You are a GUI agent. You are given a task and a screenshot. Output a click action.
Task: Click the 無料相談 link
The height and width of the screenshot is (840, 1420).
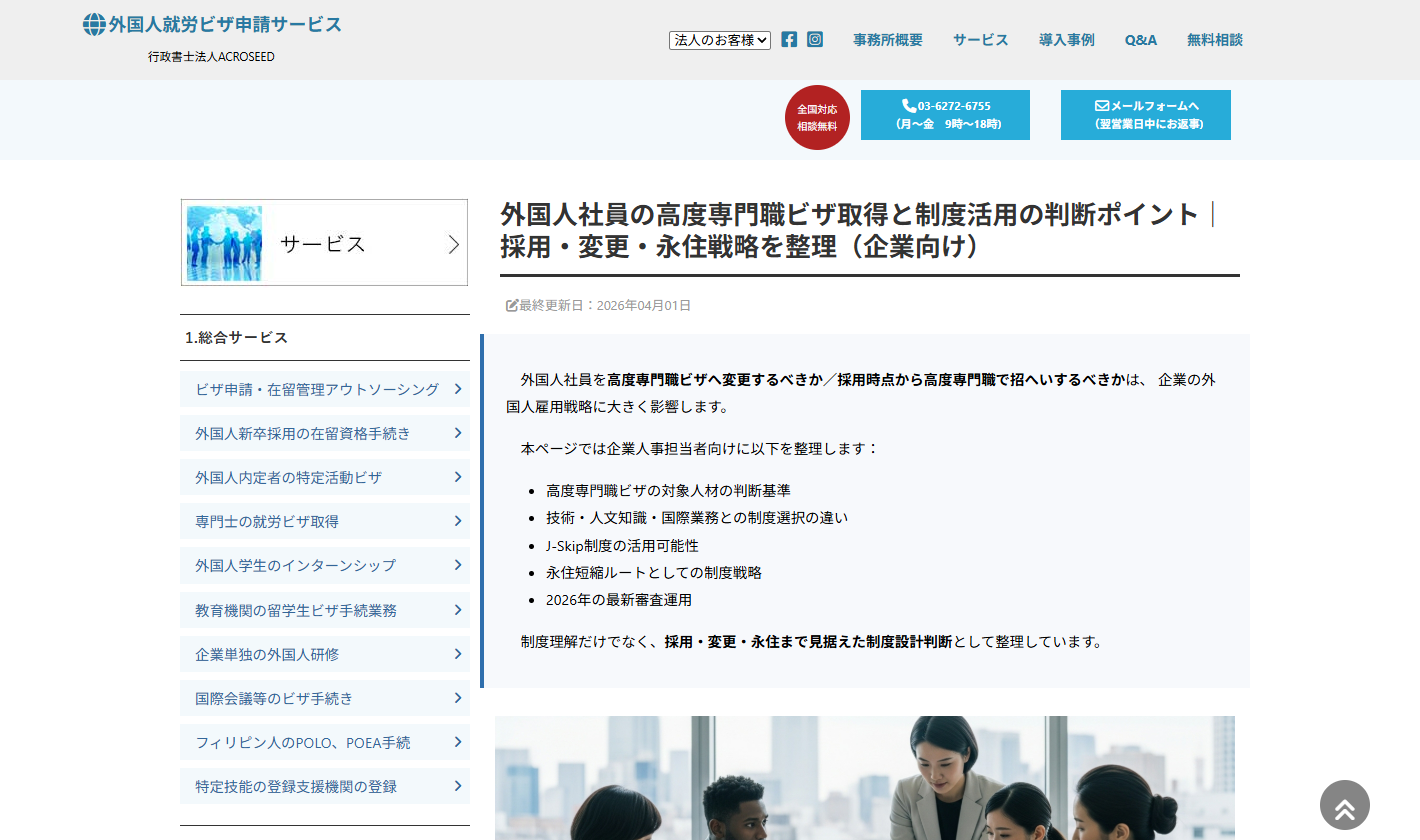tap(1214, 40)
